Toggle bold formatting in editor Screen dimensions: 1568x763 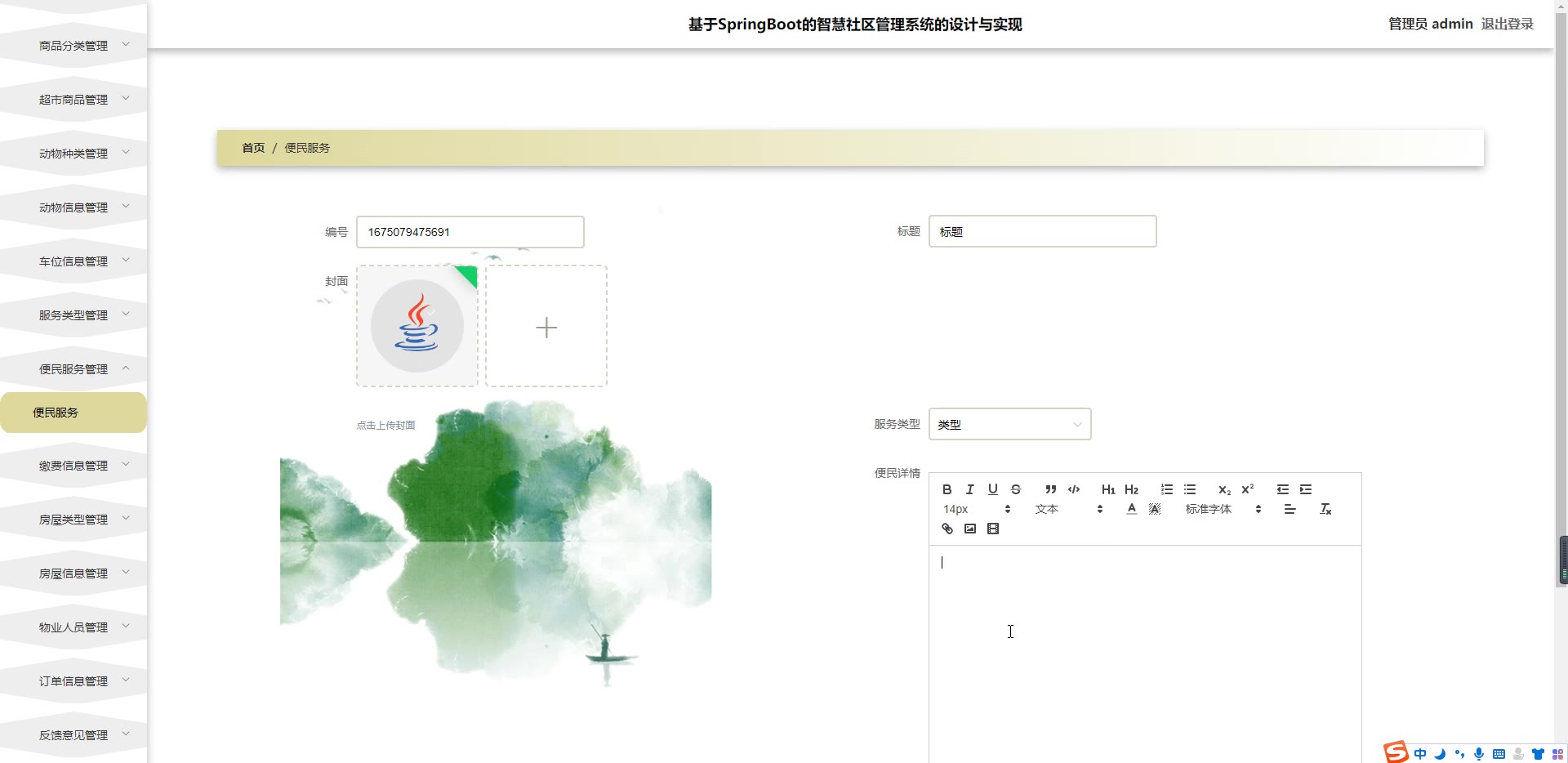pyautogui.click(x=947, y=489)
